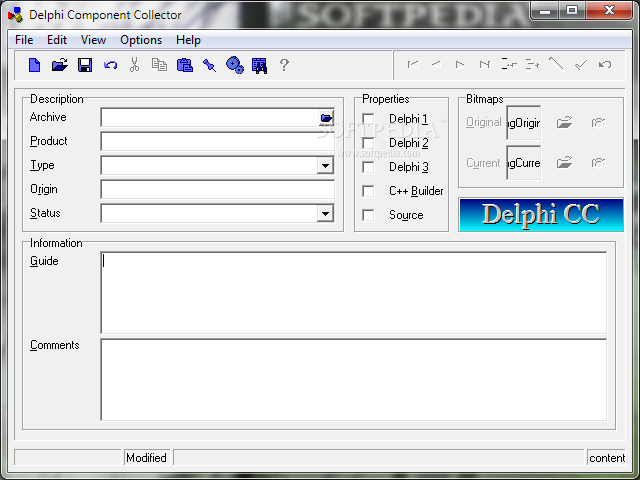The image size is (640, 480).
Task: Click the New document toolbar icon
Action: (x=35, y=65)
